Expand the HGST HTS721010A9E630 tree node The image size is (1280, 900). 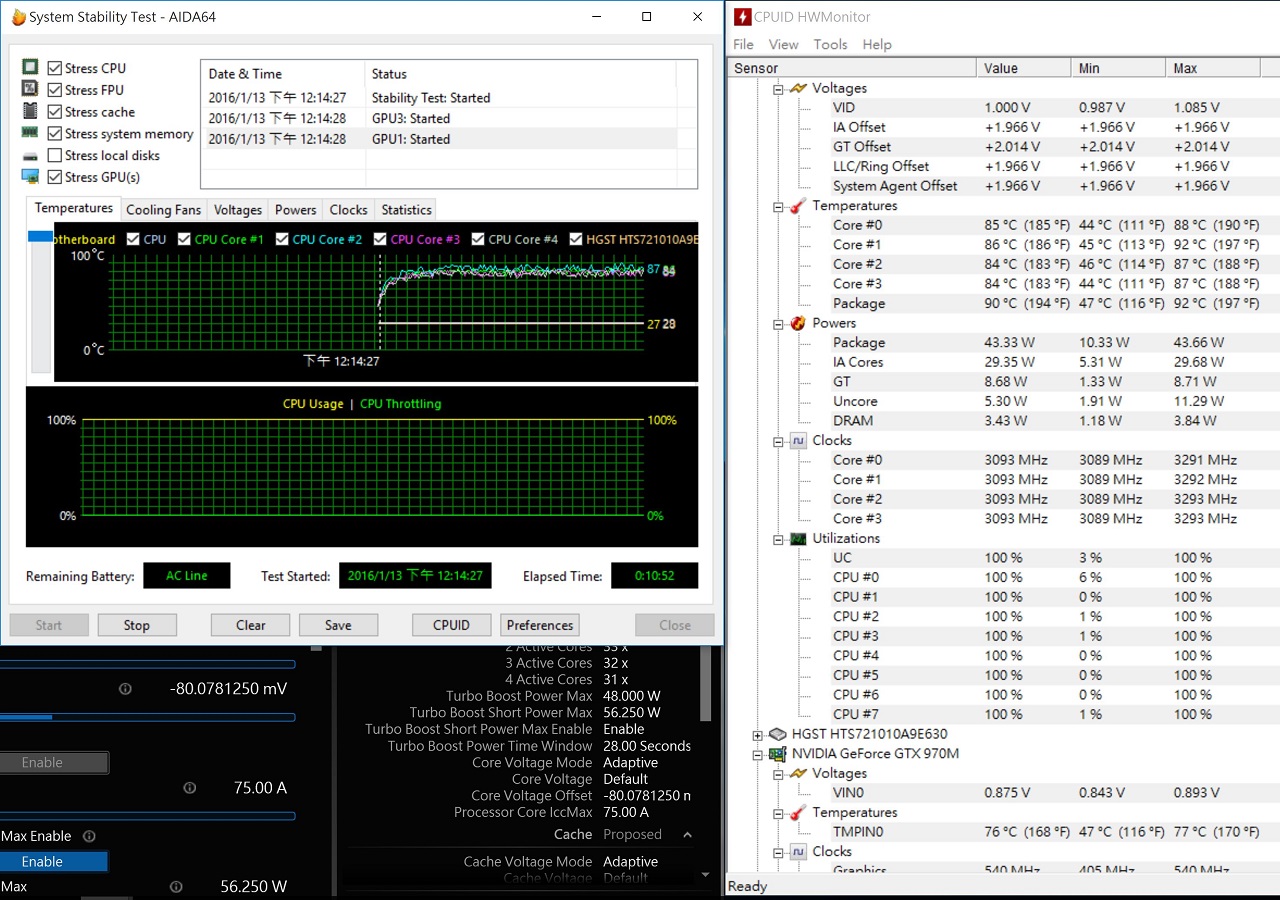[757, 735]
